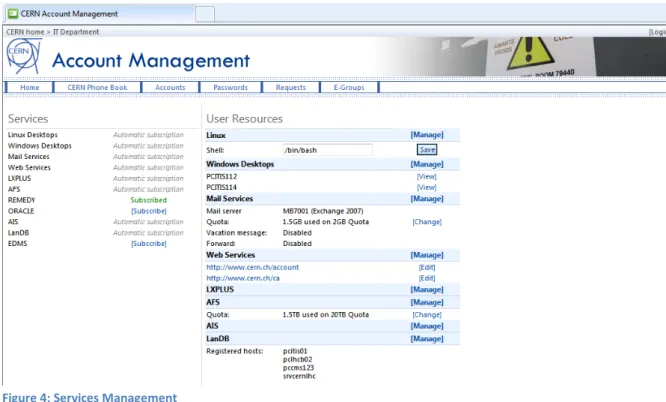Click registered host pcitis01
666x402 pixels.
pos(295,351)
